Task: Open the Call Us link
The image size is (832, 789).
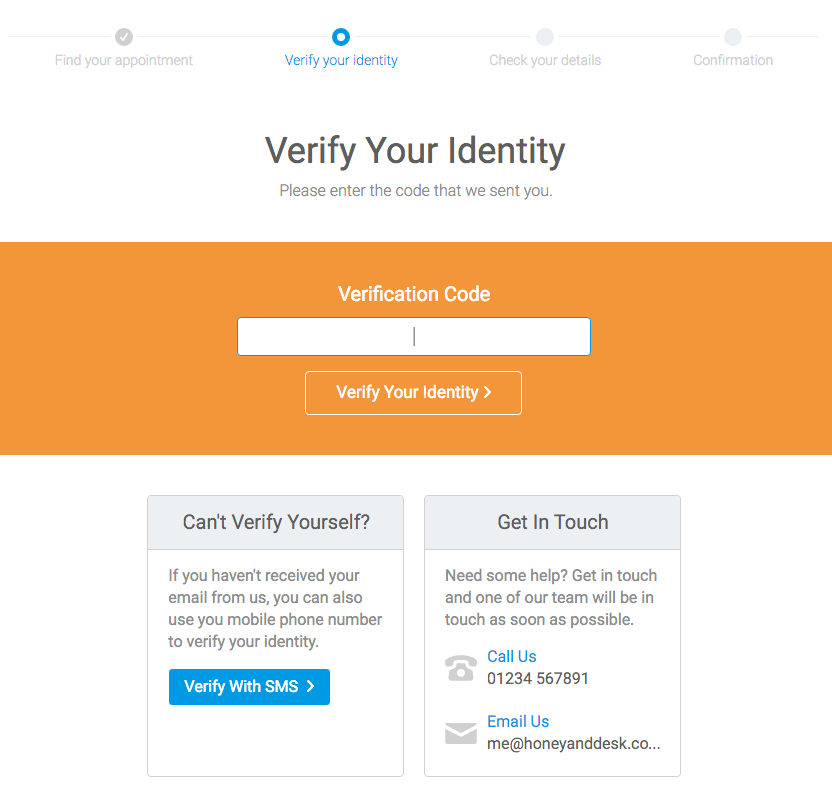Action: [512, 656]
